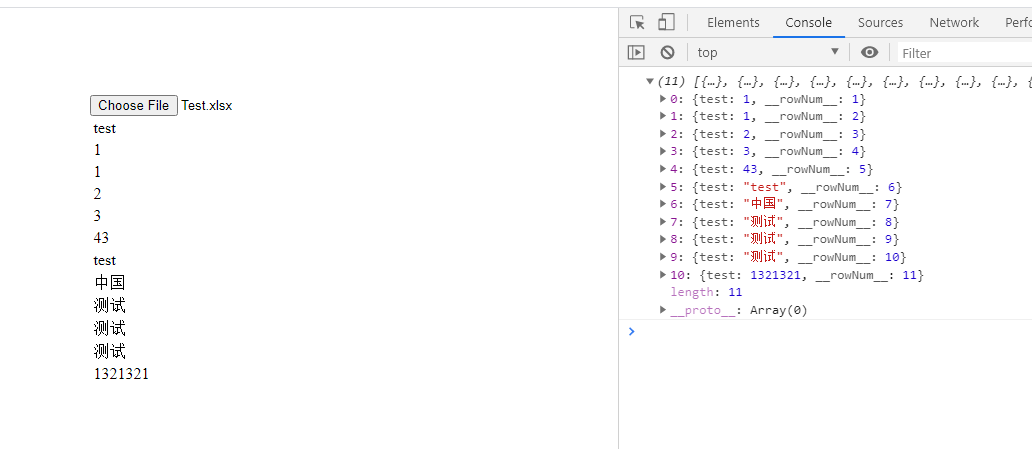Expand array entry 7 with rowNum 8
The width and height of the screenshot is (1032, 449).
coord(663,222)
